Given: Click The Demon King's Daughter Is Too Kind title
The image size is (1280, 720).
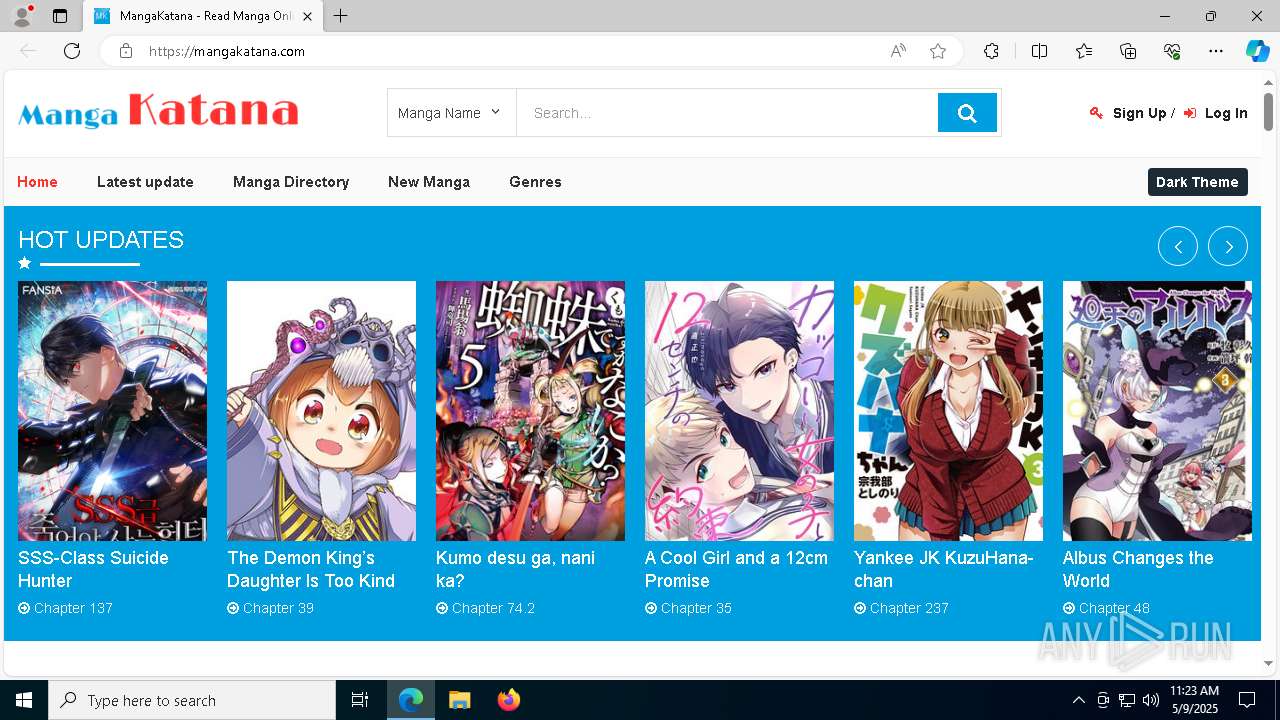Looking at the screenshot, I should tap(311, 569).
